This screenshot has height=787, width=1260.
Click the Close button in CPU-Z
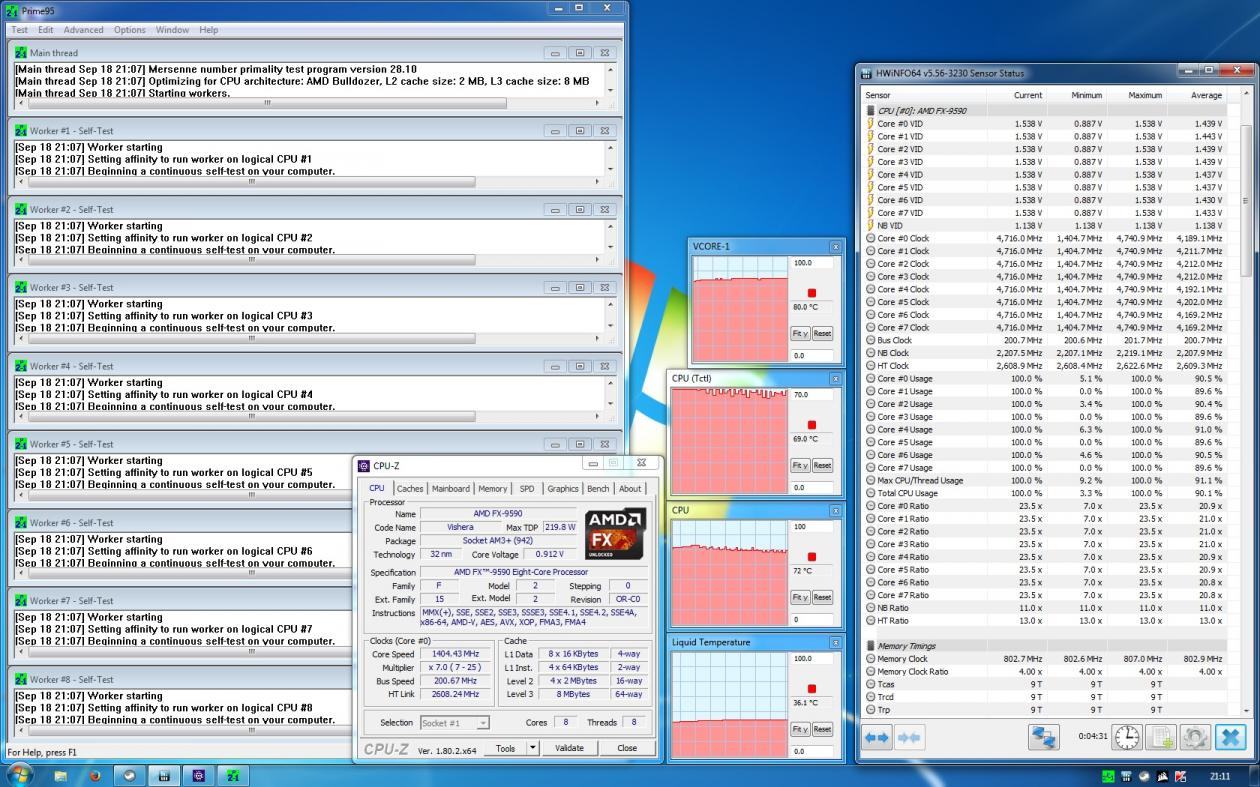tap(627, 748)
